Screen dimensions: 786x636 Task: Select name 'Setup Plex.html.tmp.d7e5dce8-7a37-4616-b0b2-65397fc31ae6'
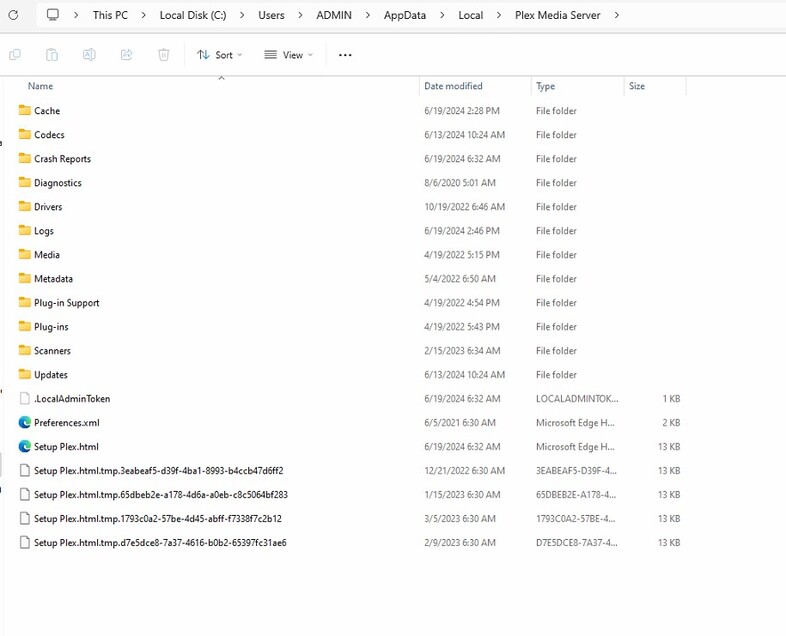tap(160, 543)
